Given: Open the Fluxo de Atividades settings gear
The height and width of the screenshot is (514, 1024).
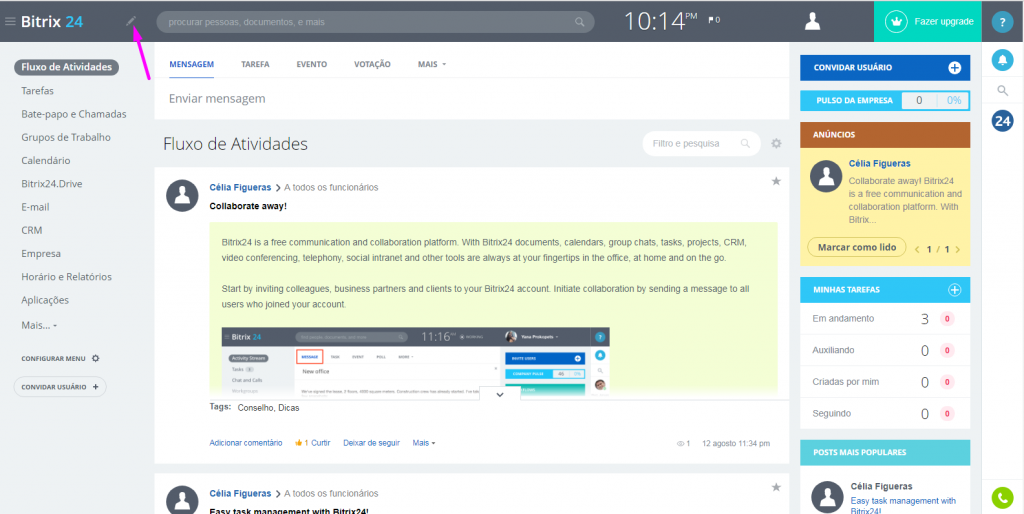Looking at the screenshot, I should [776, 143].
